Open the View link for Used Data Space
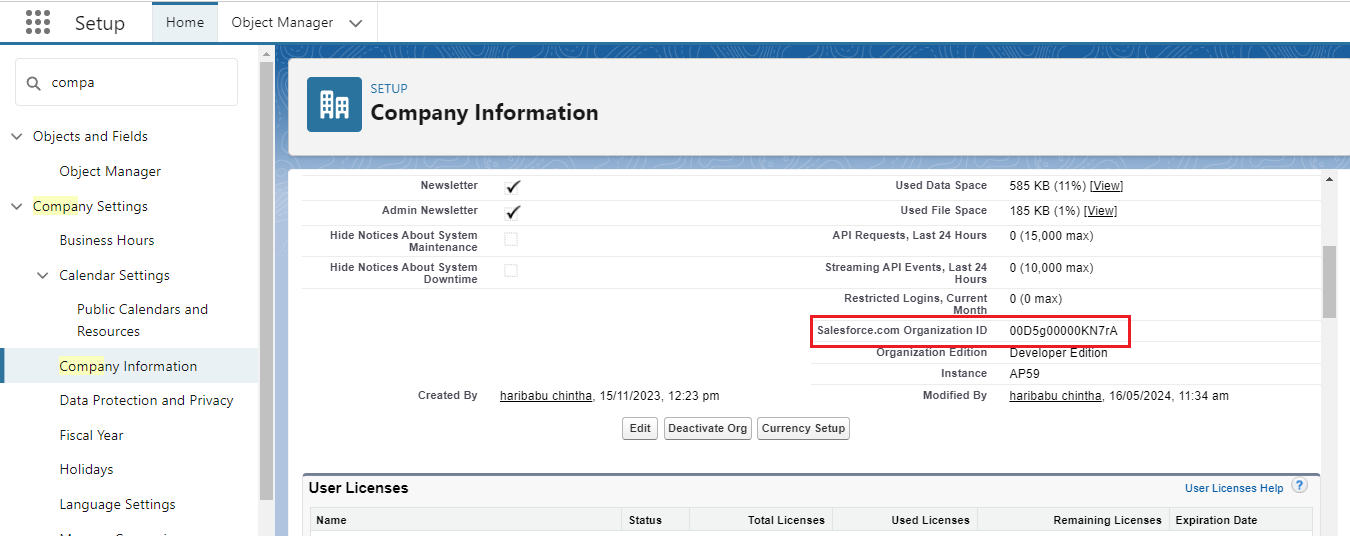Image resolution: width=1350 pixels, height=536 pixels. 1106,186
